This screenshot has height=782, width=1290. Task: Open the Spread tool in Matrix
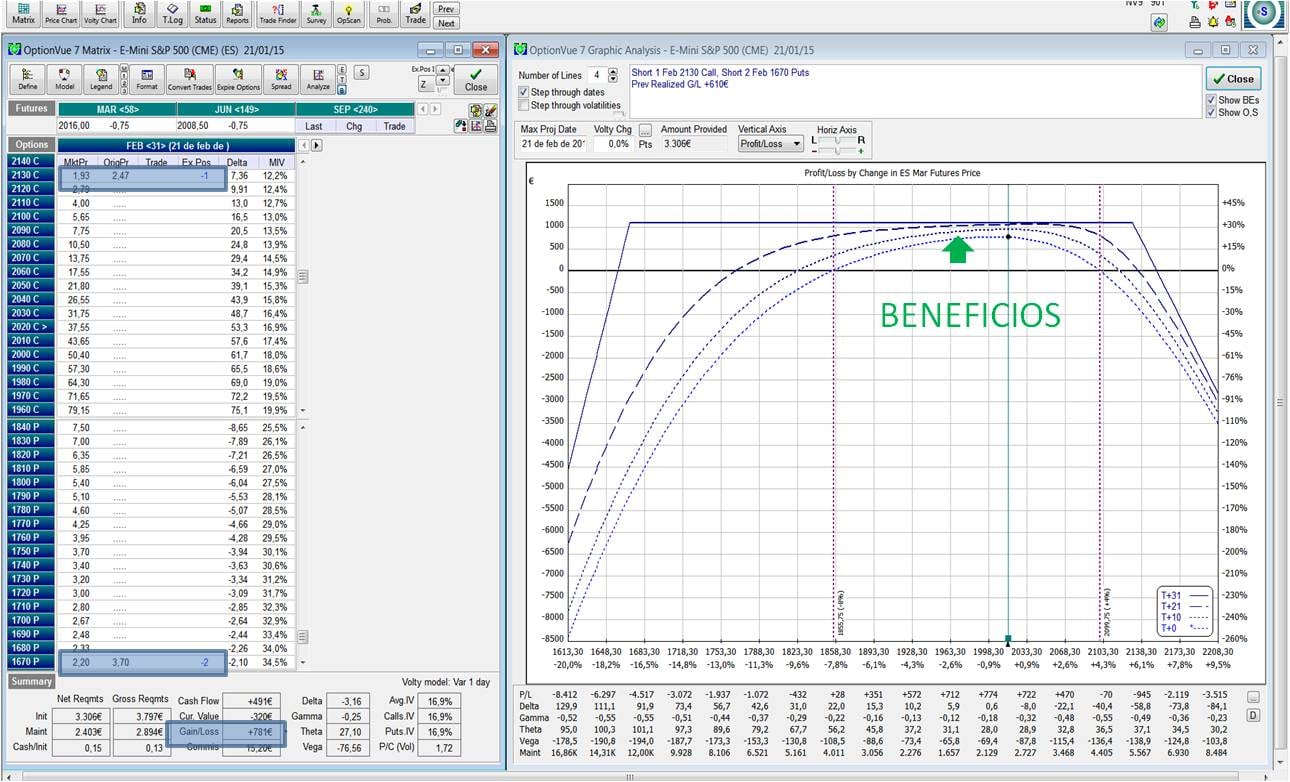pos(281,79)
